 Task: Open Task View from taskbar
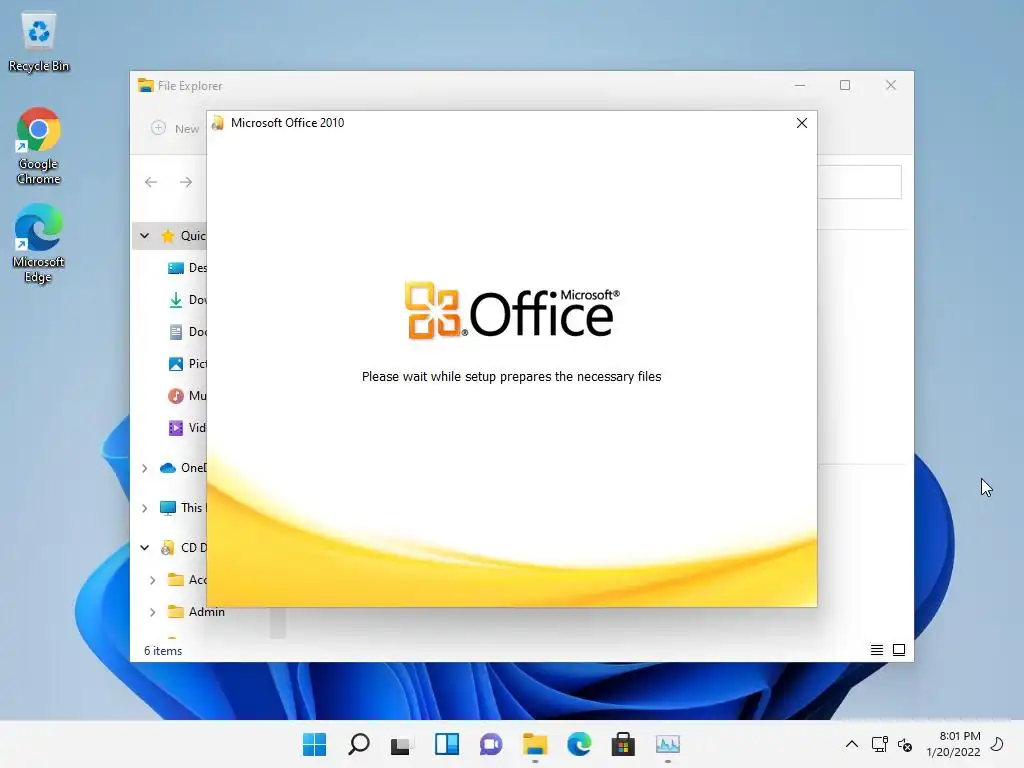(402, 744)
